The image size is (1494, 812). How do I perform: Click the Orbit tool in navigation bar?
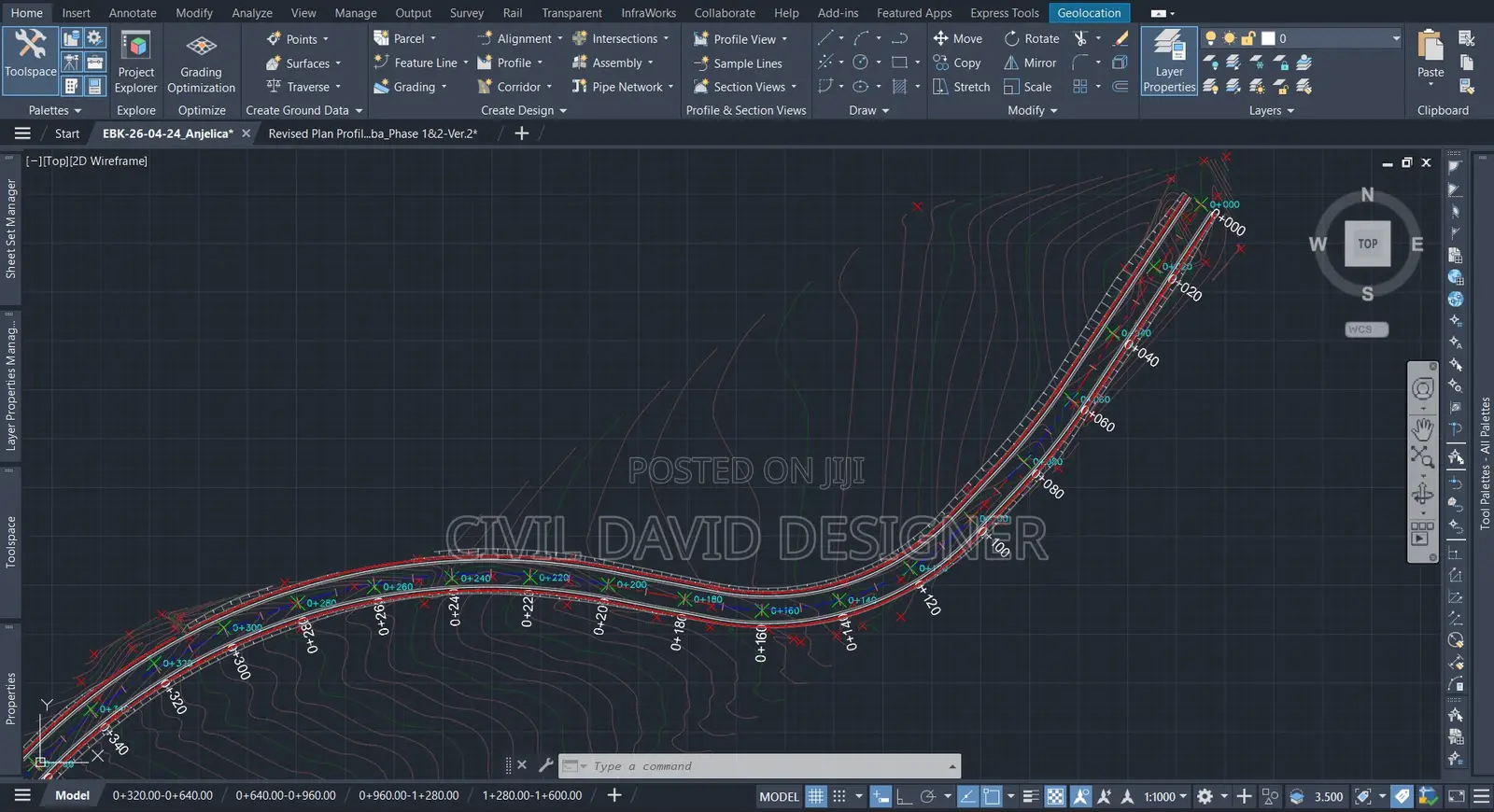coord(1422,494)
